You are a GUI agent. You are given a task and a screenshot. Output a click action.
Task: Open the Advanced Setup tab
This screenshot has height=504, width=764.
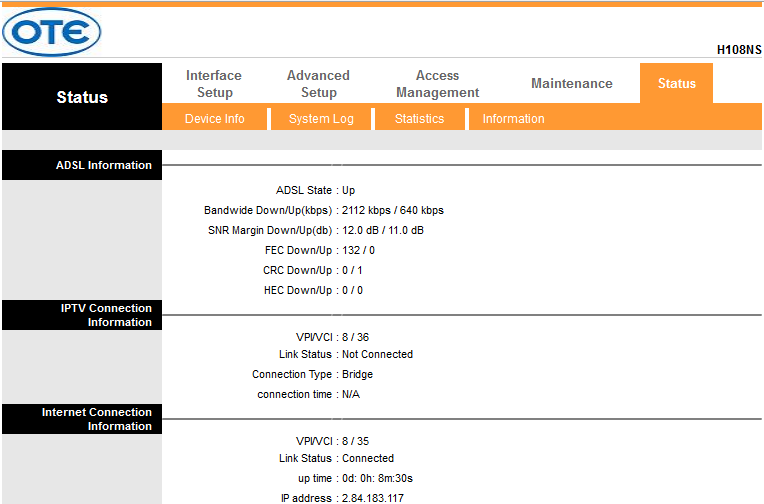tap(318, 84)
